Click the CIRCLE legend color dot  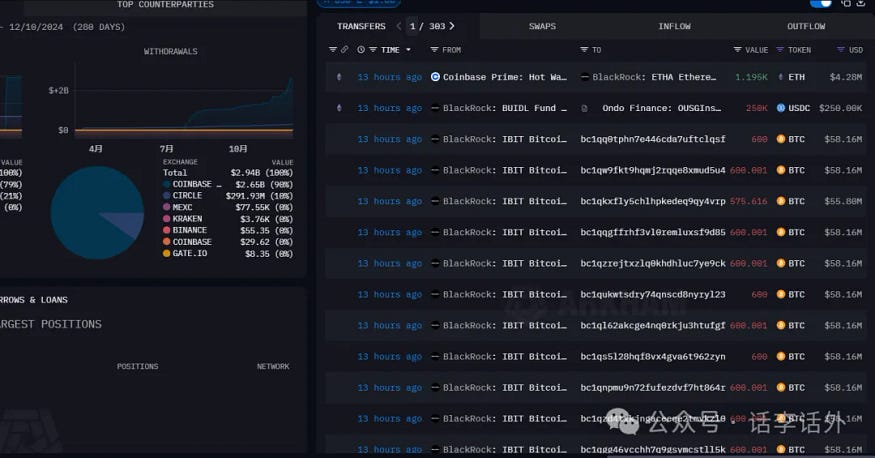pyautogui.click(x=166, y=195)
